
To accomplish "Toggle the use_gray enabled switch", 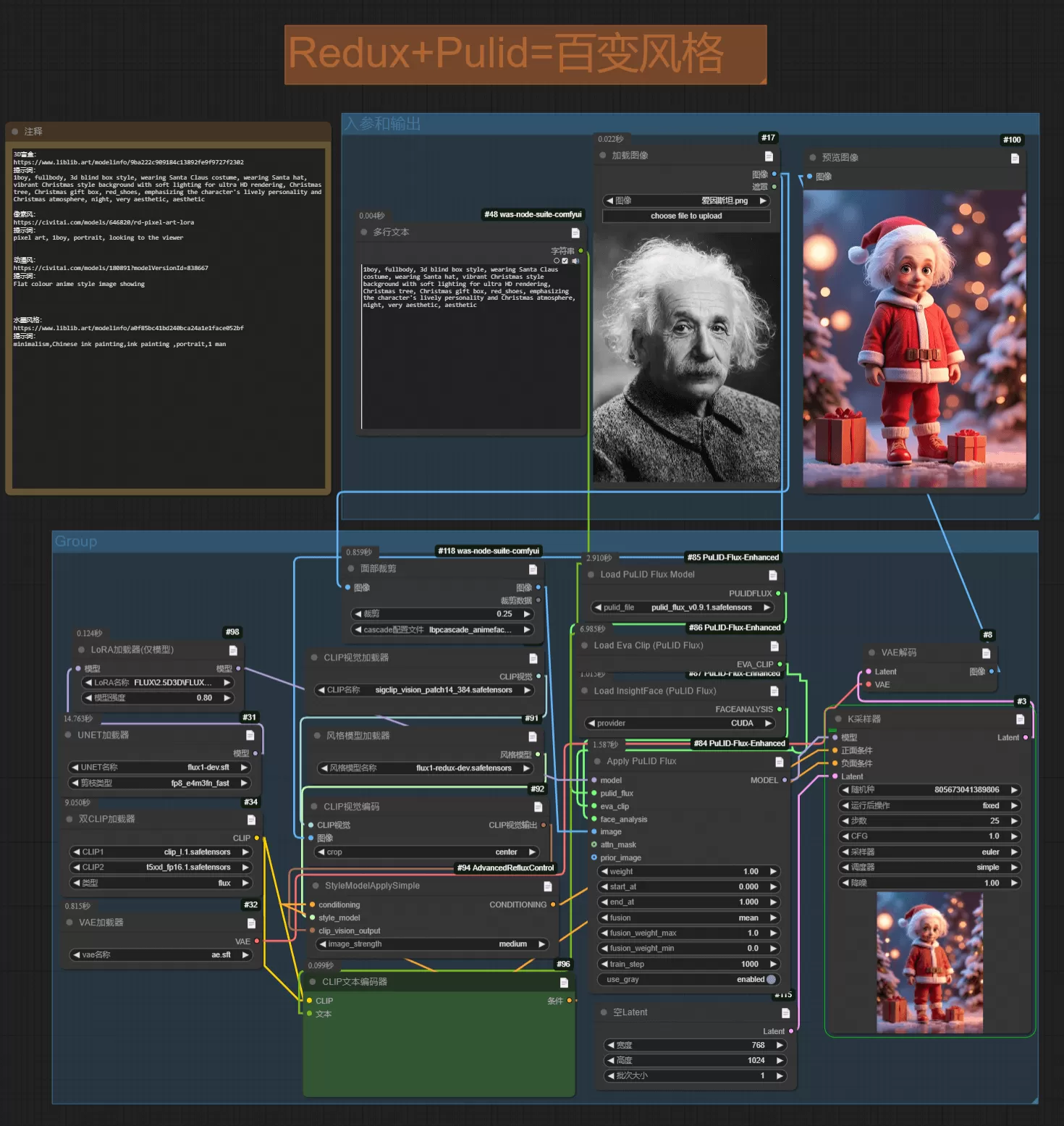I will pos(770,980).
